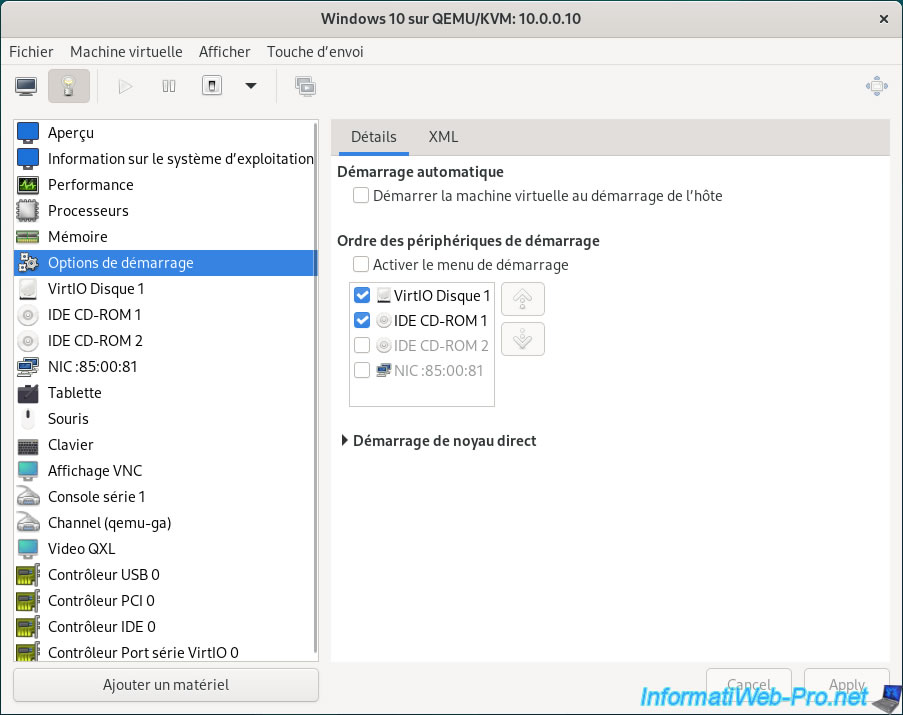Click Ajouter un matériel button
The image size is (903, 715).
(x=166, y=684)
